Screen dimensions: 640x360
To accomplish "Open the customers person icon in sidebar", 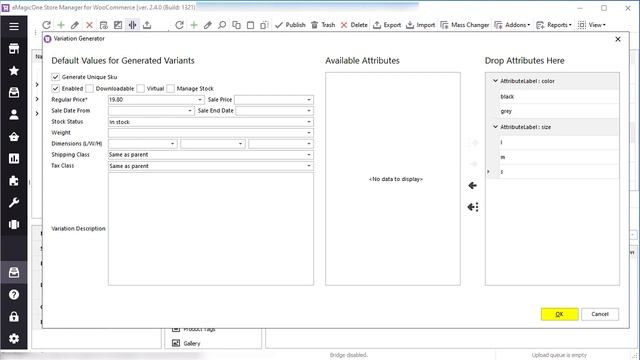I will (x=14, y=115).
